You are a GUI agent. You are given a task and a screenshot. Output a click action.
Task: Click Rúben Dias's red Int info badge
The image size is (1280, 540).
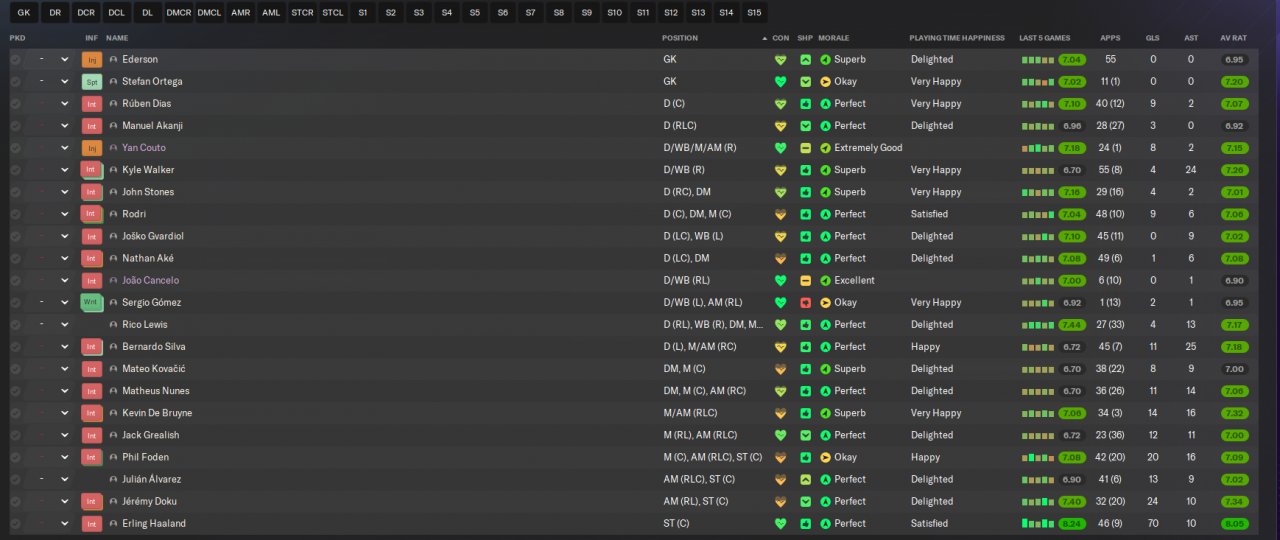pyautogui.click(x=92, y=104)
